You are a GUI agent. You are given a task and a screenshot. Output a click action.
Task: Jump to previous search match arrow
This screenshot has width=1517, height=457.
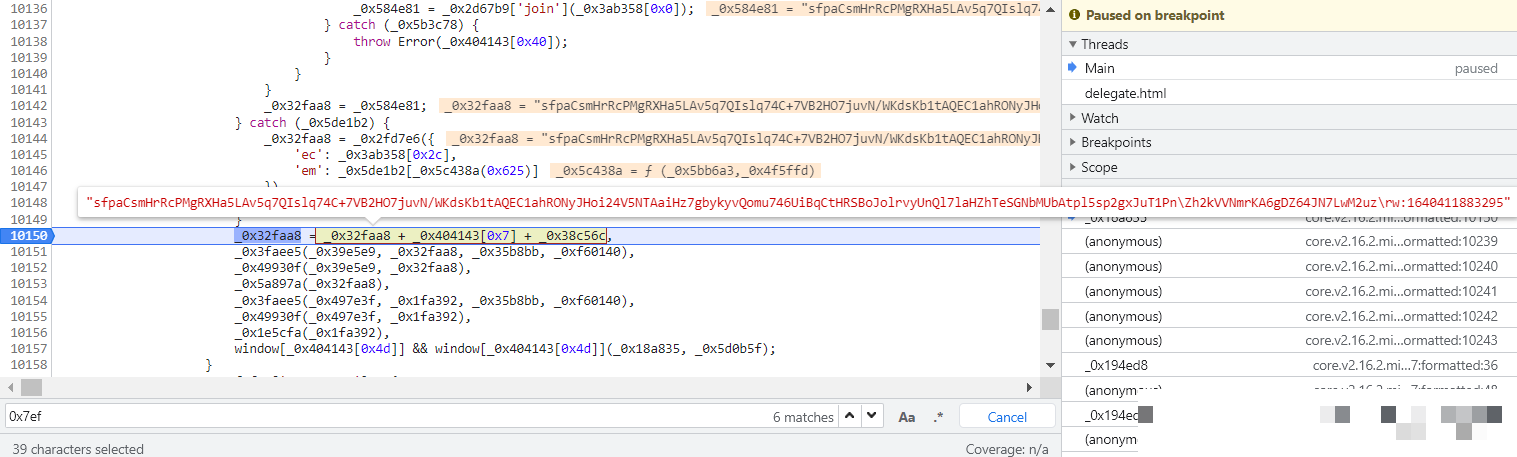click(x=850, y=417)
